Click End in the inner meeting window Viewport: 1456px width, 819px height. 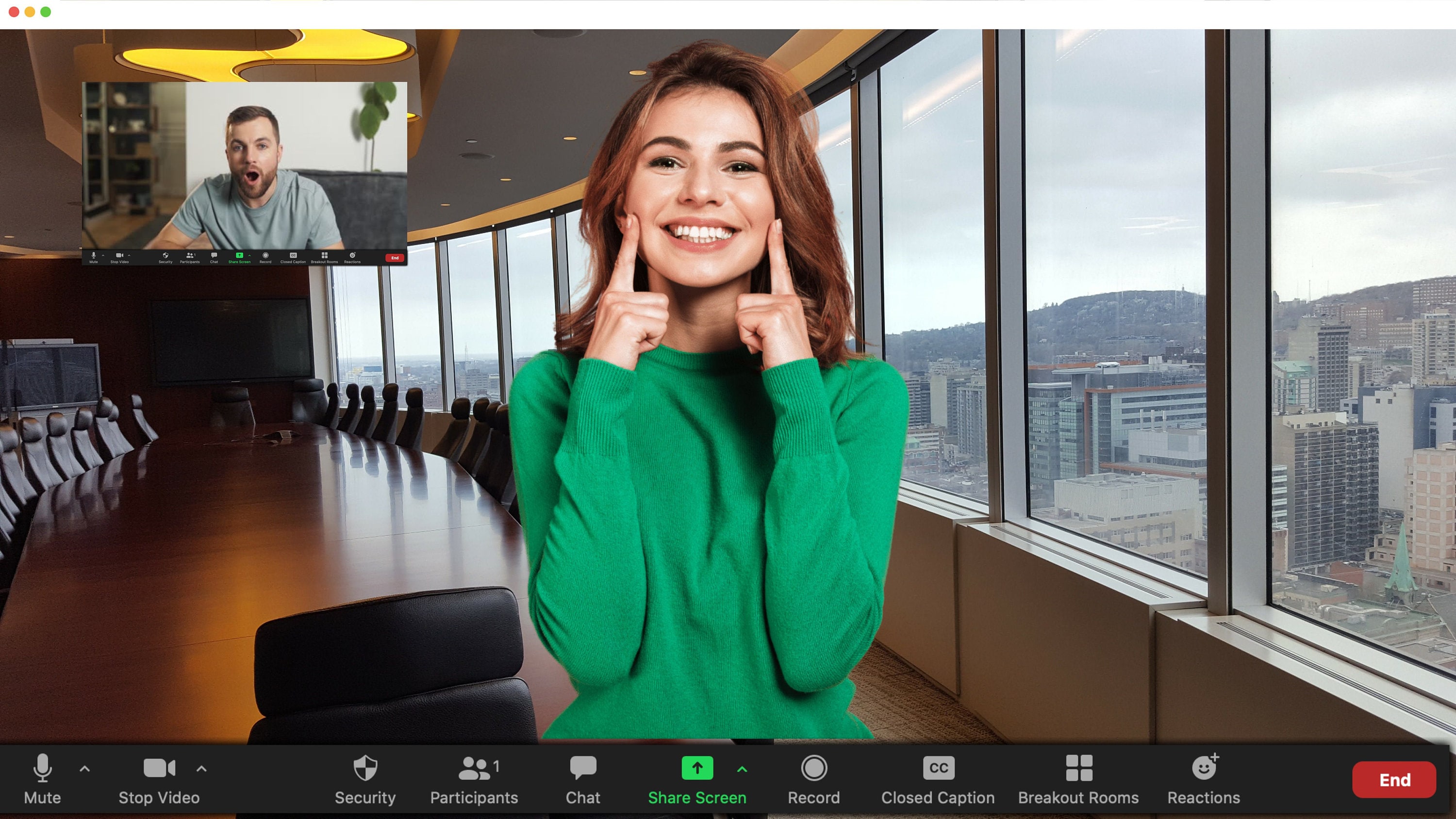click(395, 258)
